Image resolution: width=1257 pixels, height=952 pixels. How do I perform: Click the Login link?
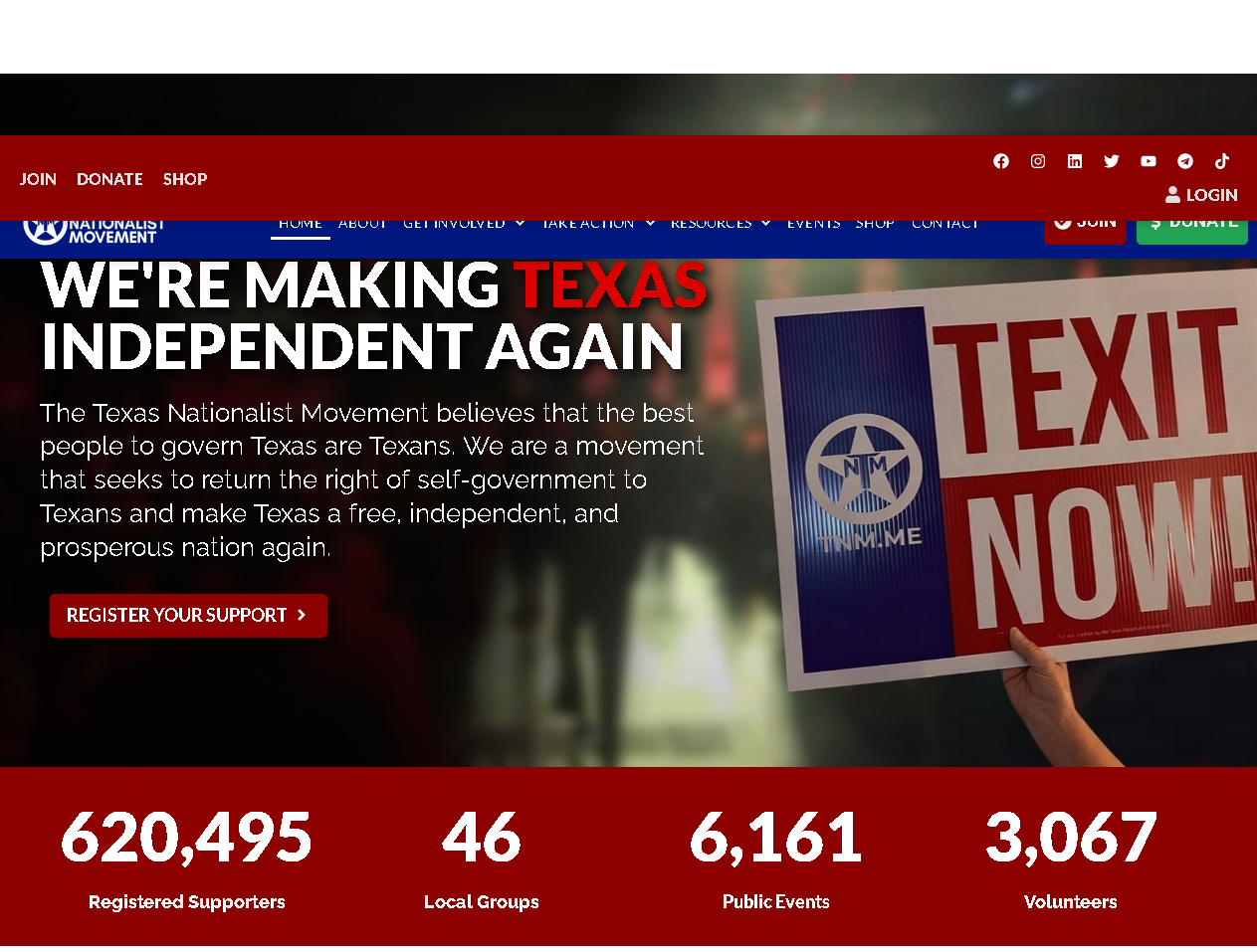tap(1201, 195)
